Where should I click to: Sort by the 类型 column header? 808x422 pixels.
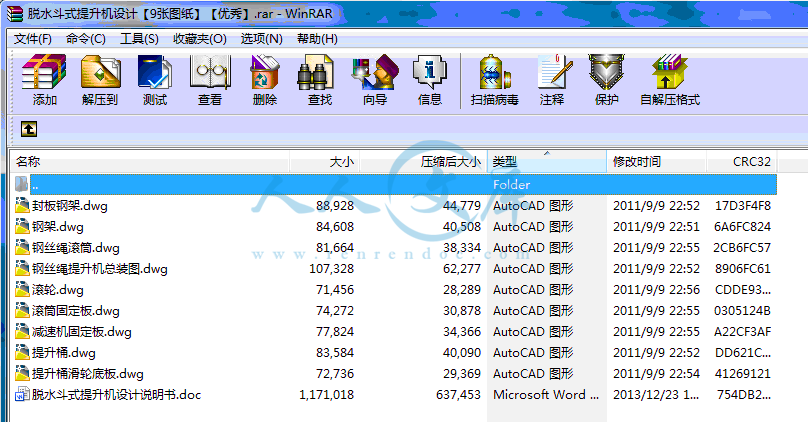(x=547, y=162)
